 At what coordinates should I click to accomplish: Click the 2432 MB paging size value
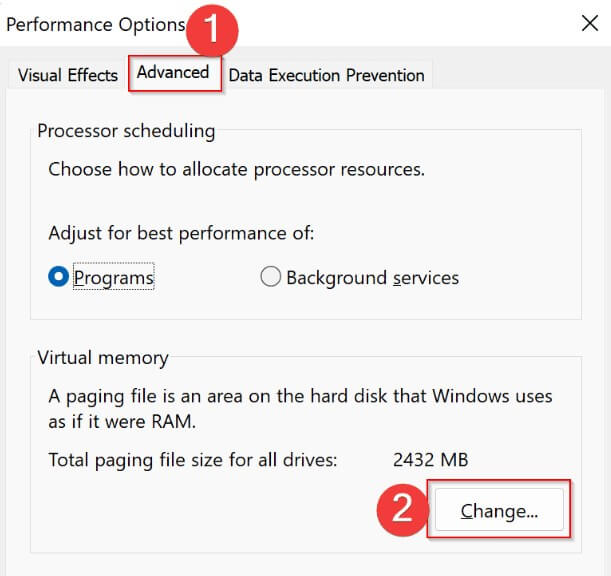[431, 460]
